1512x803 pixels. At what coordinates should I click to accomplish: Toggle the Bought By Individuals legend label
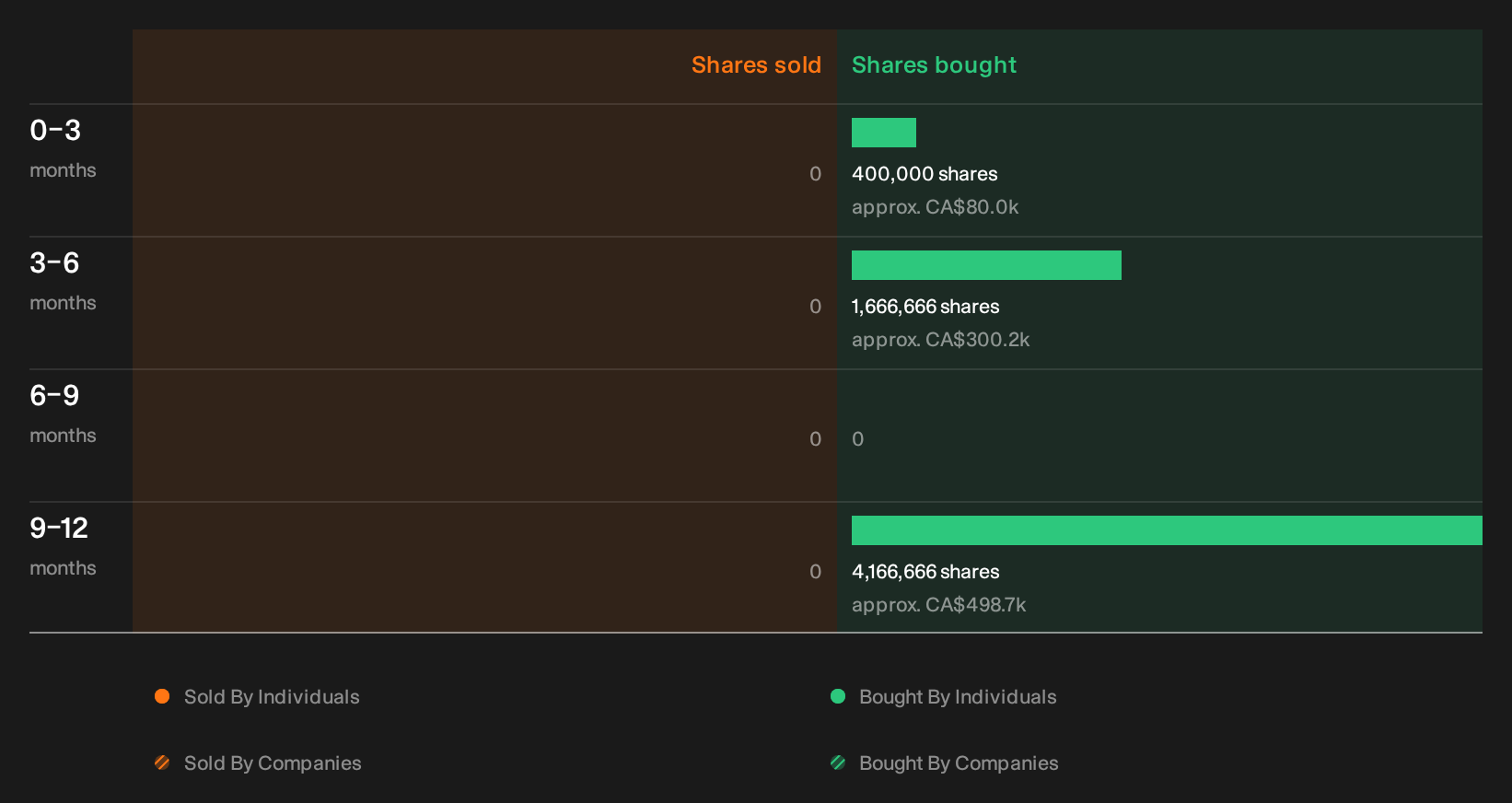[958, 697]
